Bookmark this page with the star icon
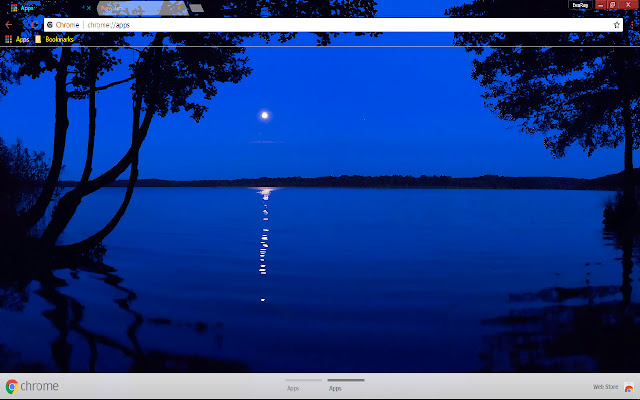The height and width of the screenshot is (400, 640). point(616,25)
